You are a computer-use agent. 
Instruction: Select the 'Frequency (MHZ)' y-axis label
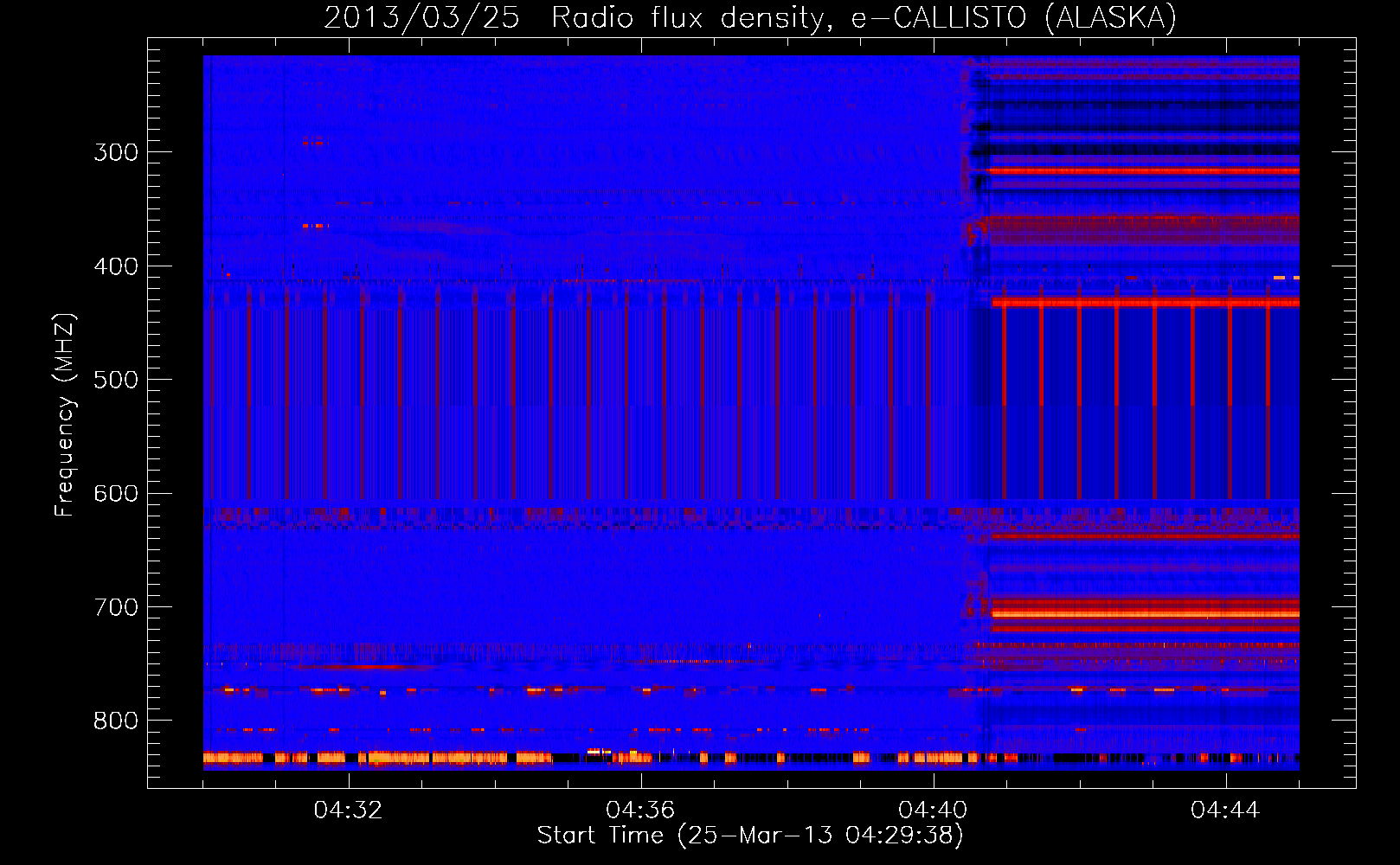coord(65,414)
